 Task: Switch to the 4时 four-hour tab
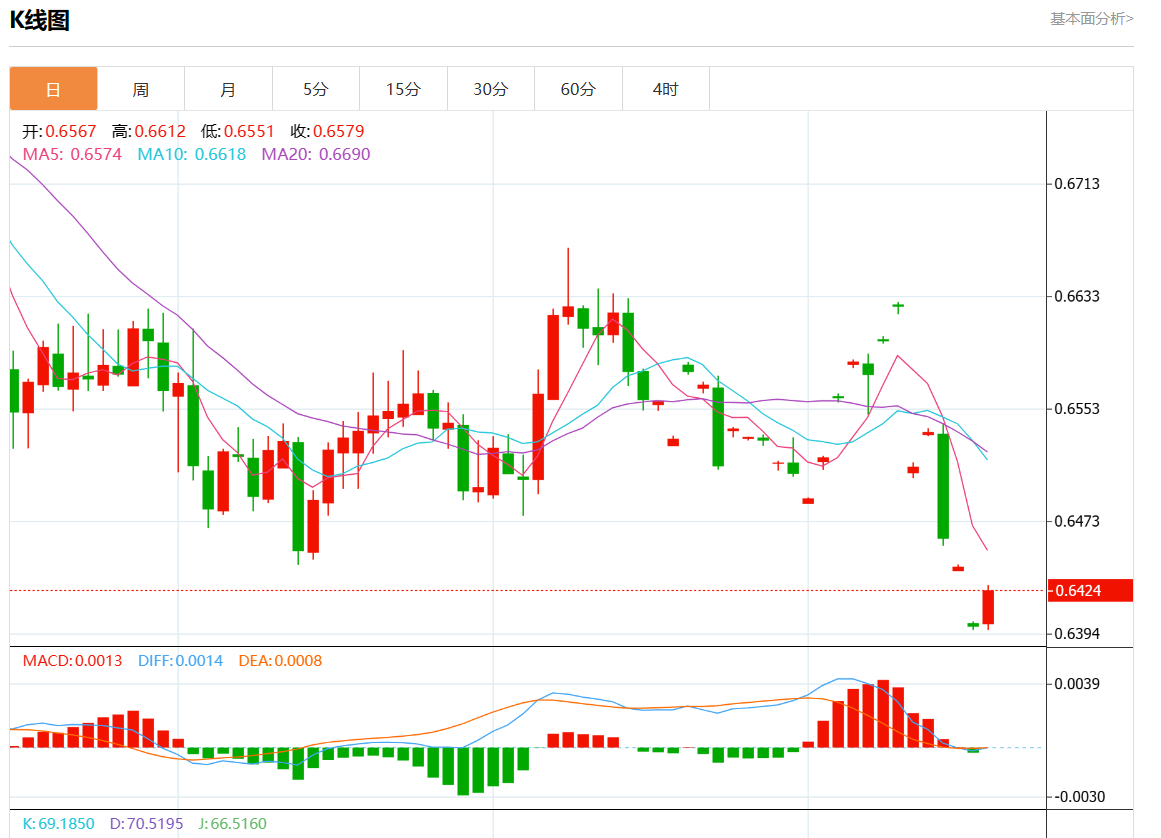click(x=666, y=89)
